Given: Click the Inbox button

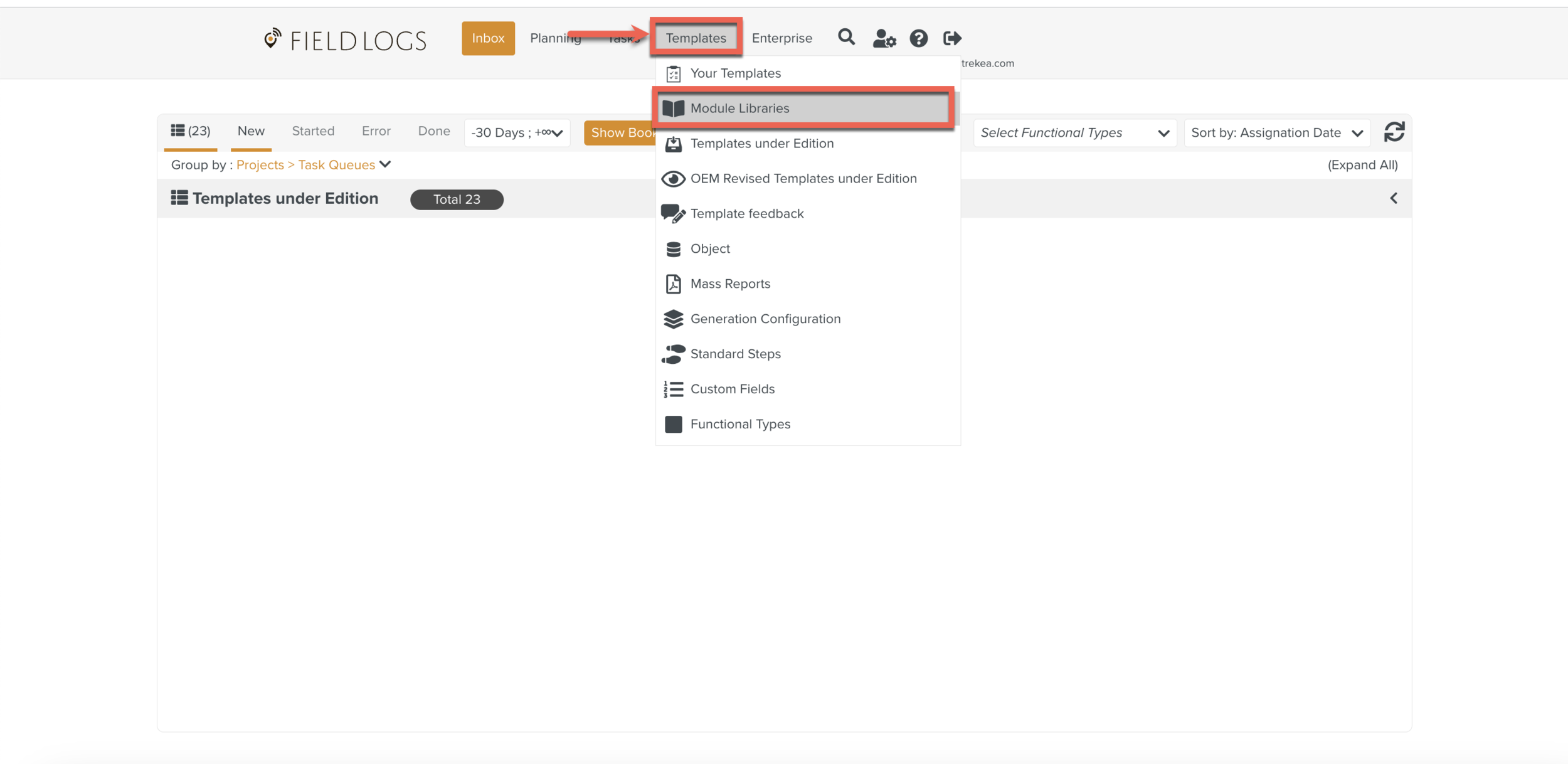Looking at the screenshot, I should pos(488,38).
